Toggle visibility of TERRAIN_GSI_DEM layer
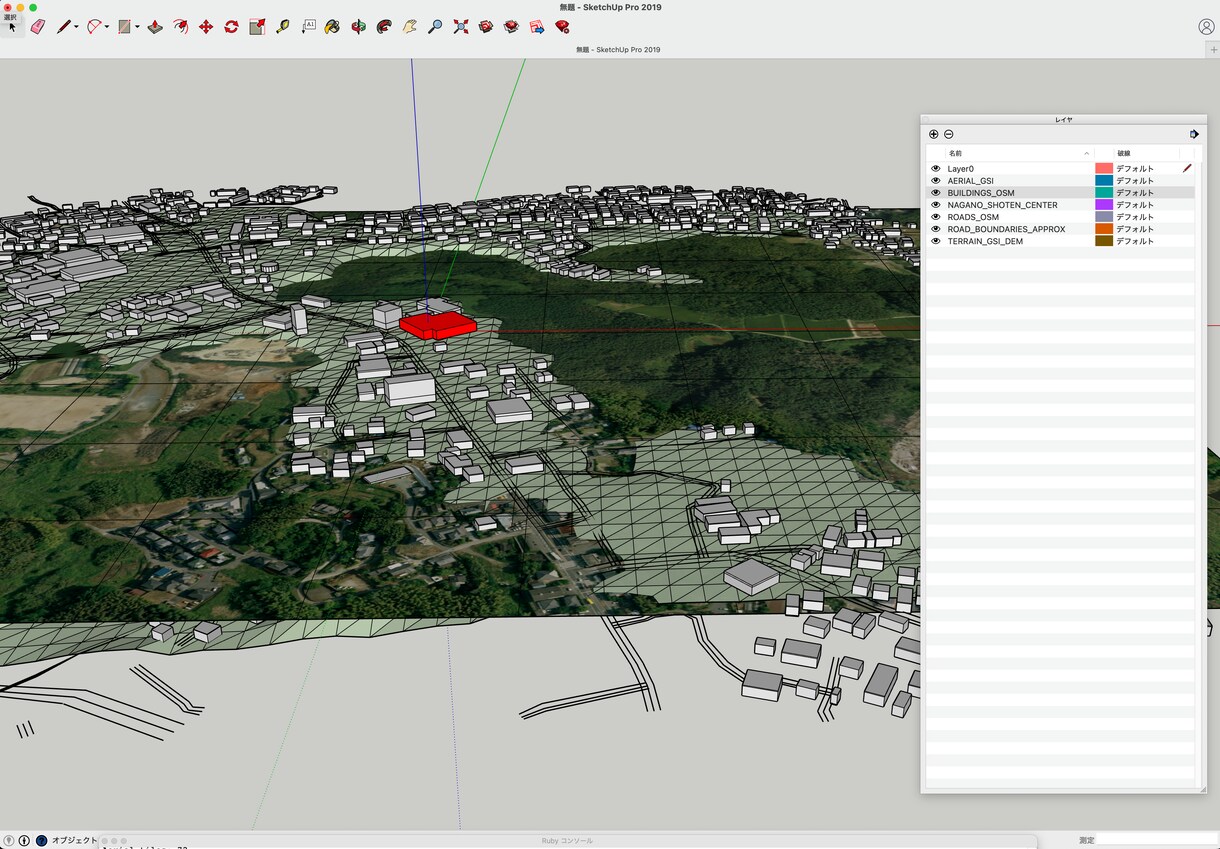The width and height of the screenshot is (1220, 849). pyautogui.click(x=936, y=241)
